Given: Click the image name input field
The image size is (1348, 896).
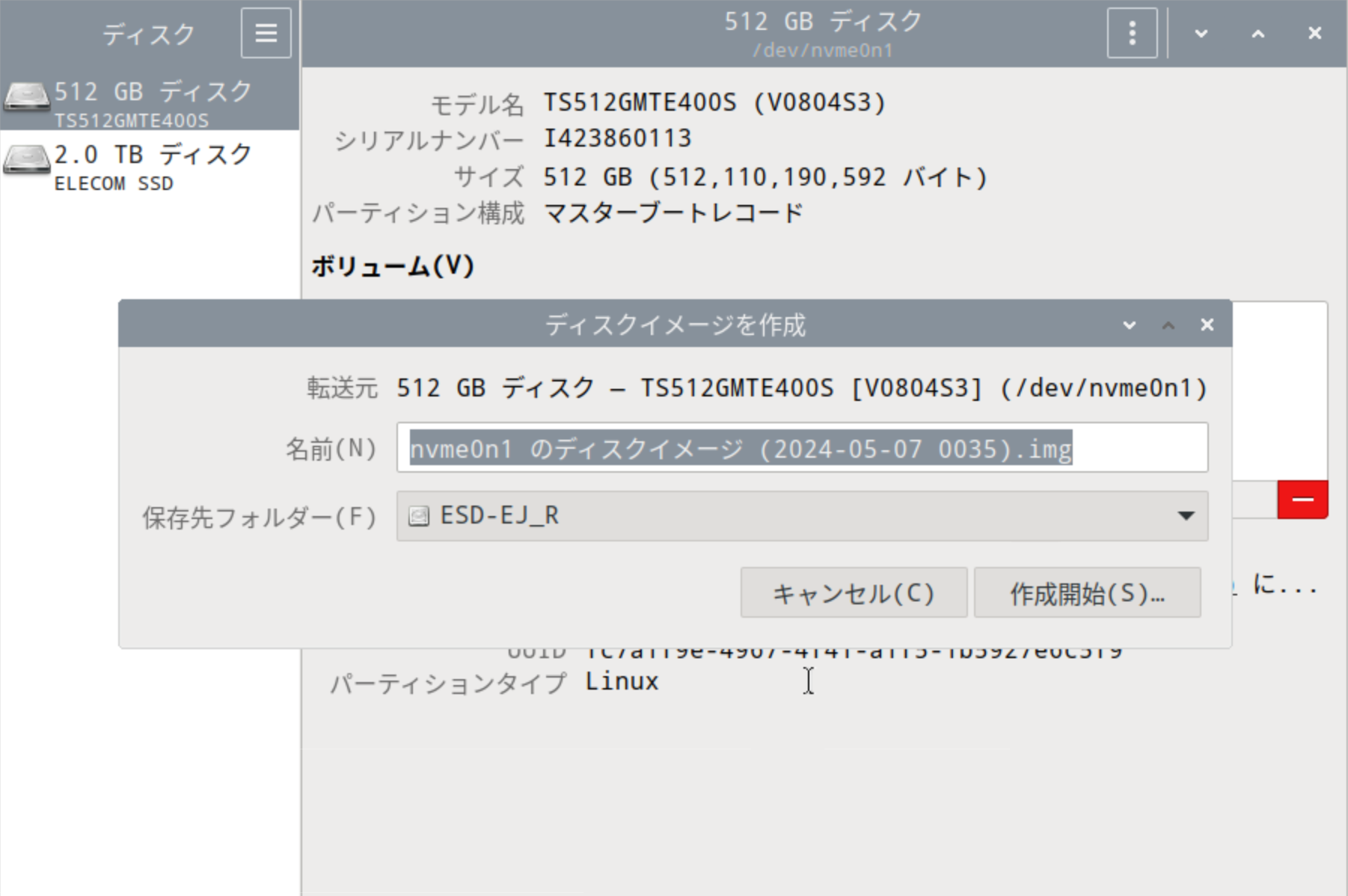Looking at the screenshot, I should point(802,448).
